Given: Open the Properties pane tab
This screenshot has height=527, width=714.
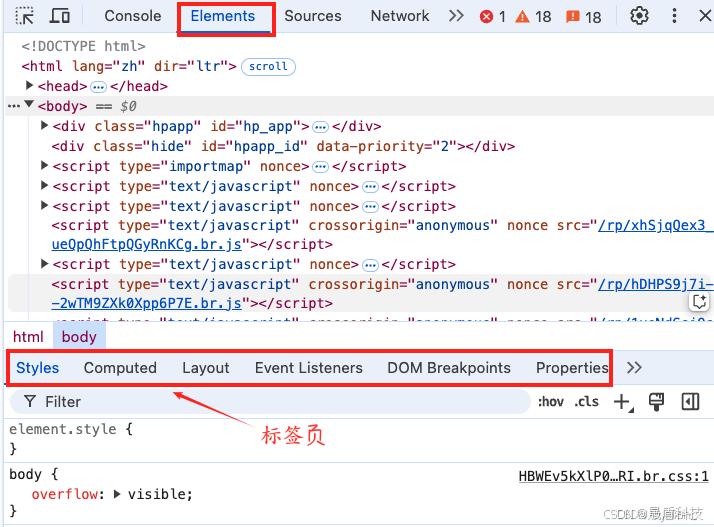Looking at the screenshot, I should click(x=572, y=368).
